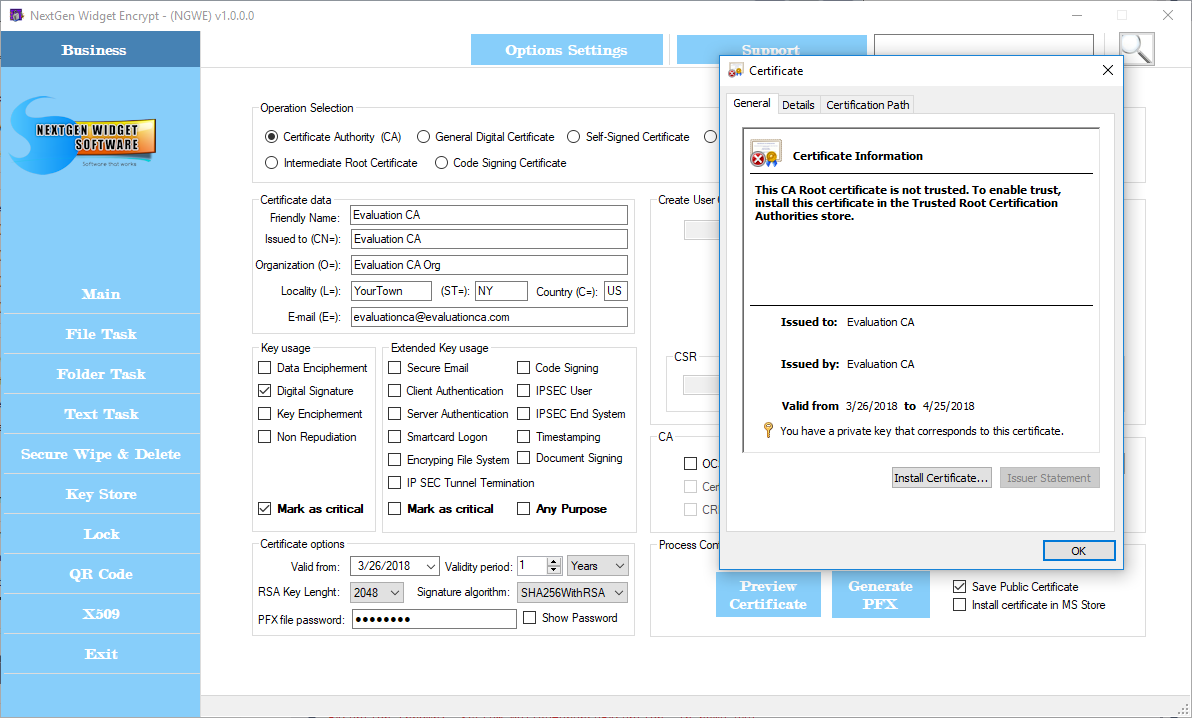Click the NextGen Widget Software logo

84,136
